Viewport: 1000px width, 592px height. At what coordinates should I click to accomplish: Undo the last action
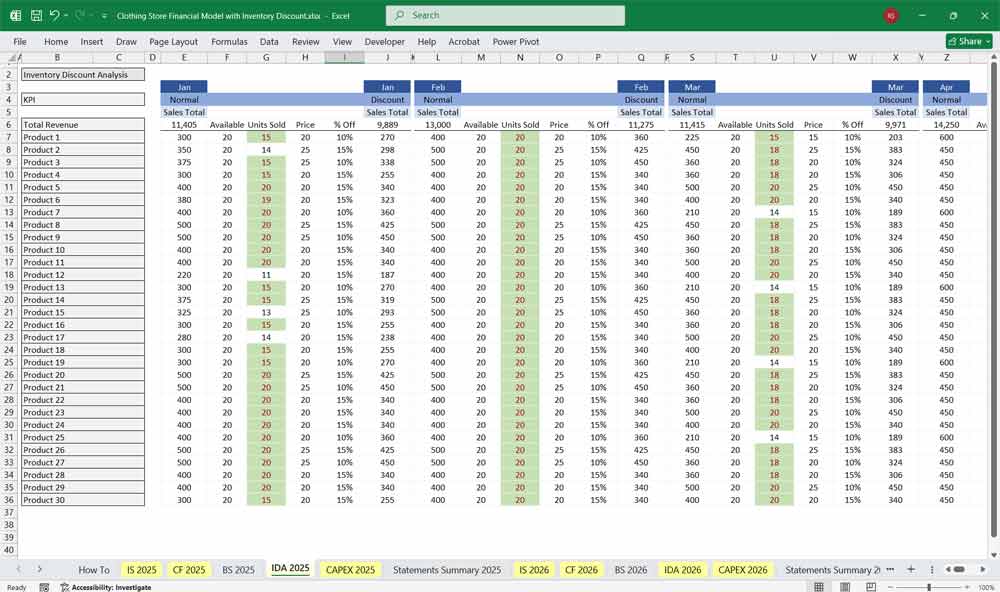[54, 16]
